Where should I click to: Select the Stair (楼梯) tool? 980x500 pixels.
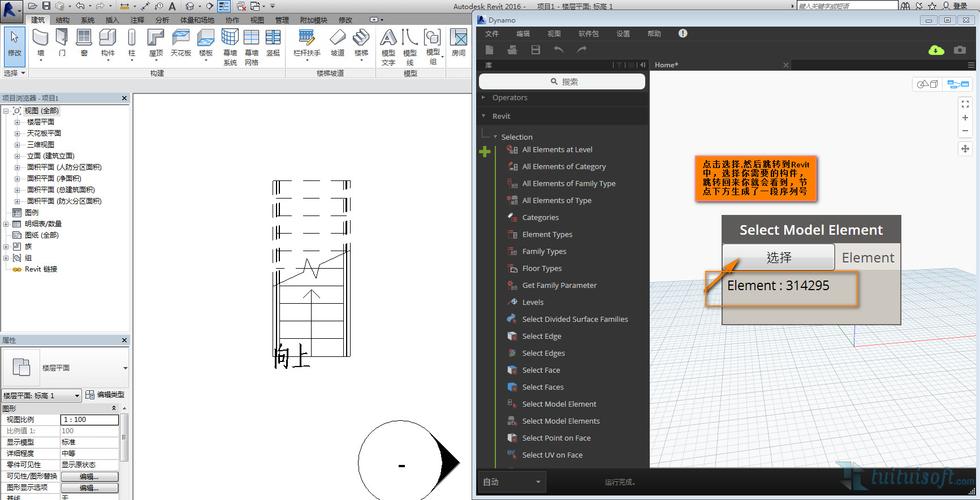(361, 44)
